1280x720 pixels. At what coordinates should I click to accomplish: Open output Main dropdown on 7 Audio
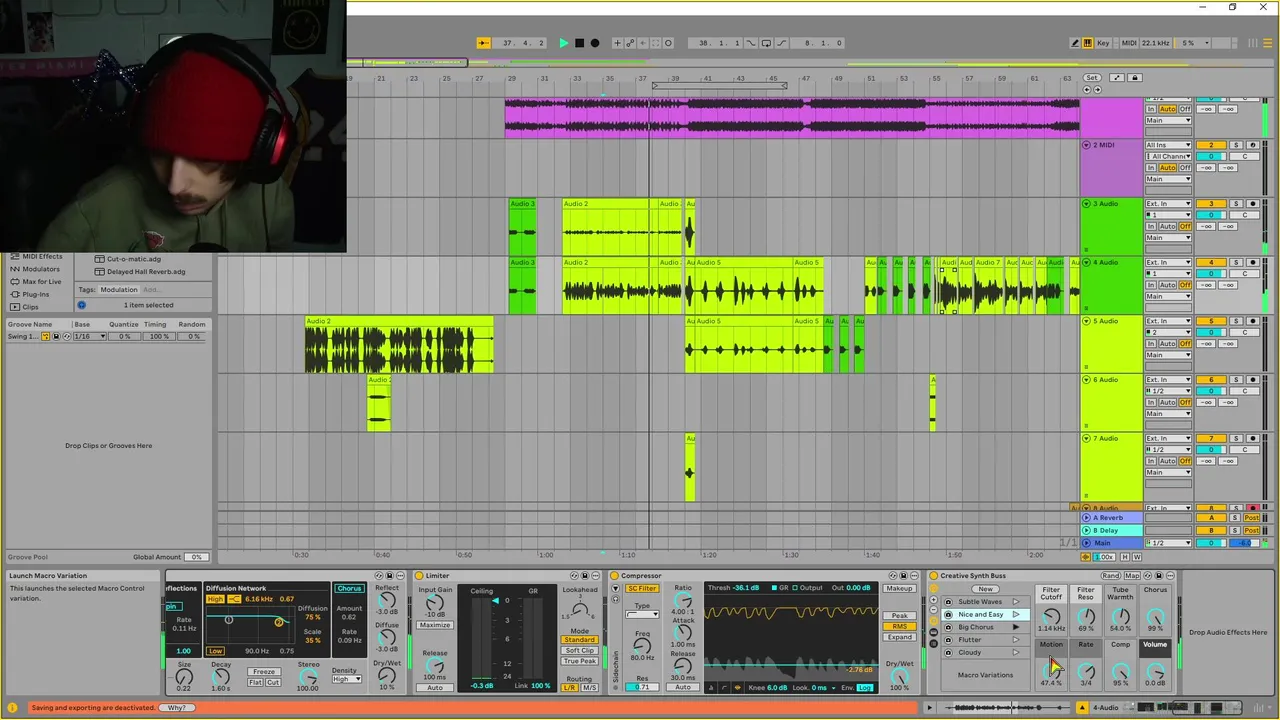[x=1168, y=472]
